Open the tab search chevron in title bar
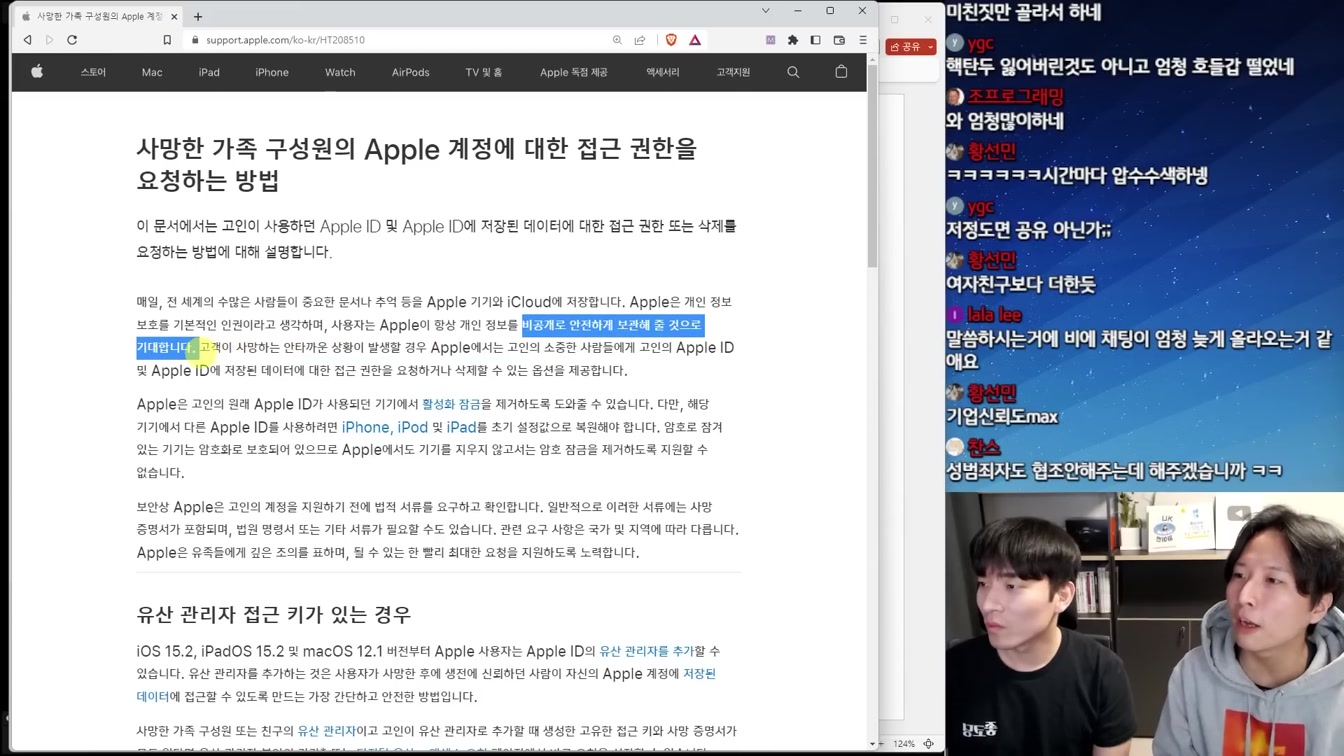The height and width of the screenshot is (756, 1344). 766,11
